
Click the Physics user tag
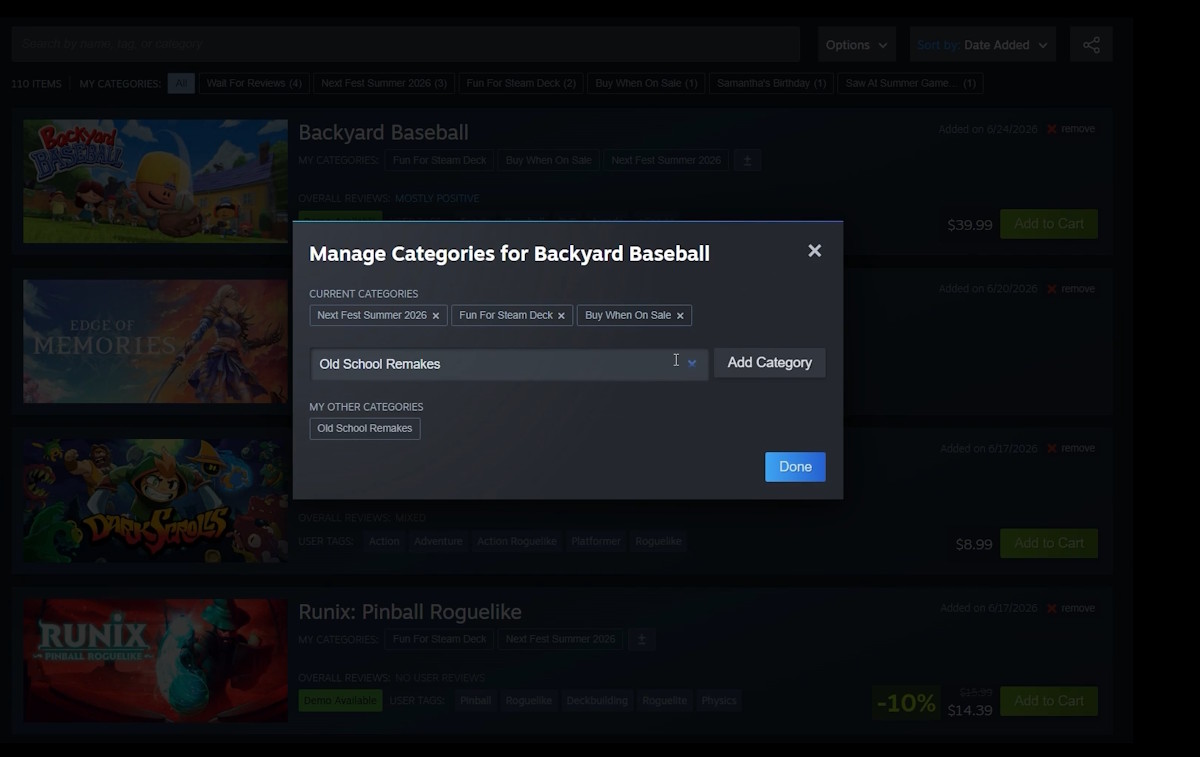719,701
